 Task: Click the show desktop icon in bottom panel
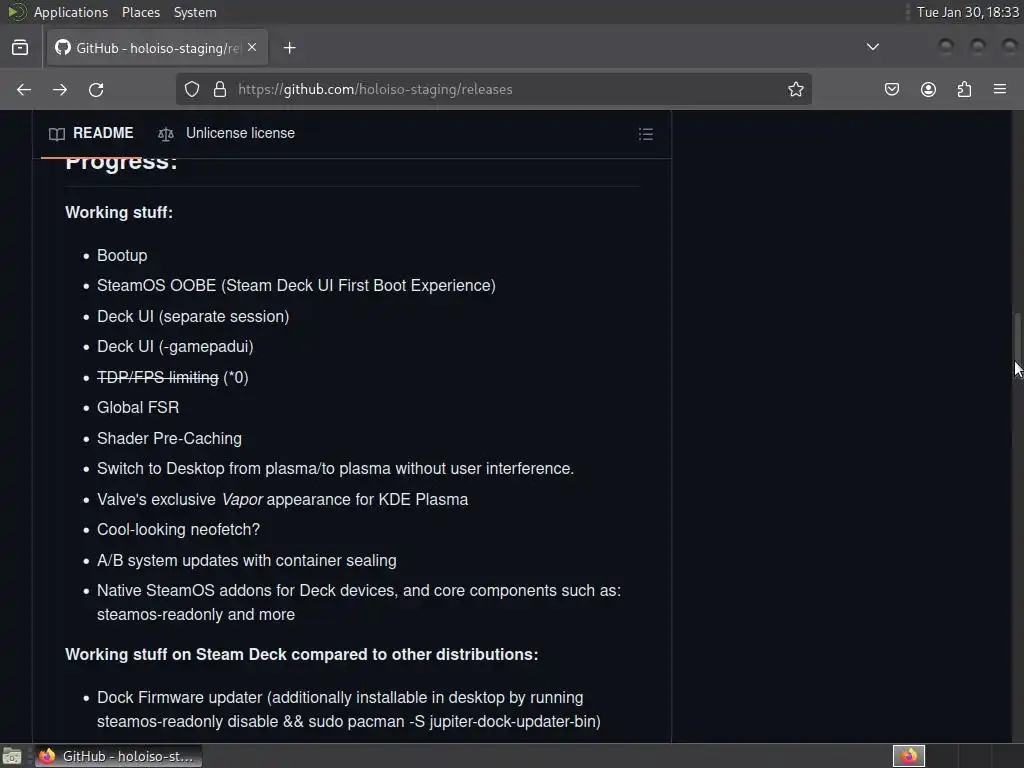pyautogui.click(x=12, y=756)
